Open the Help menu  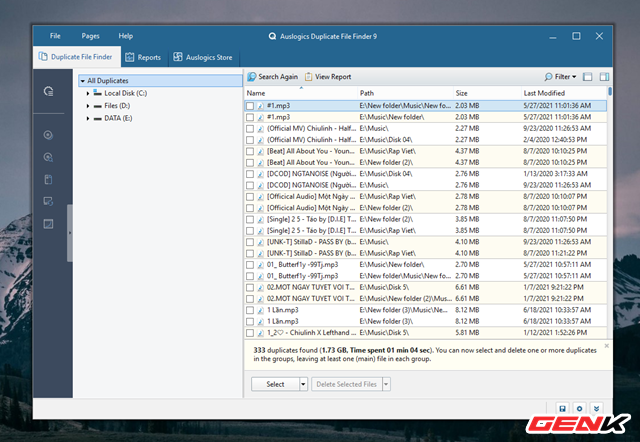click(x=126, y=36)
